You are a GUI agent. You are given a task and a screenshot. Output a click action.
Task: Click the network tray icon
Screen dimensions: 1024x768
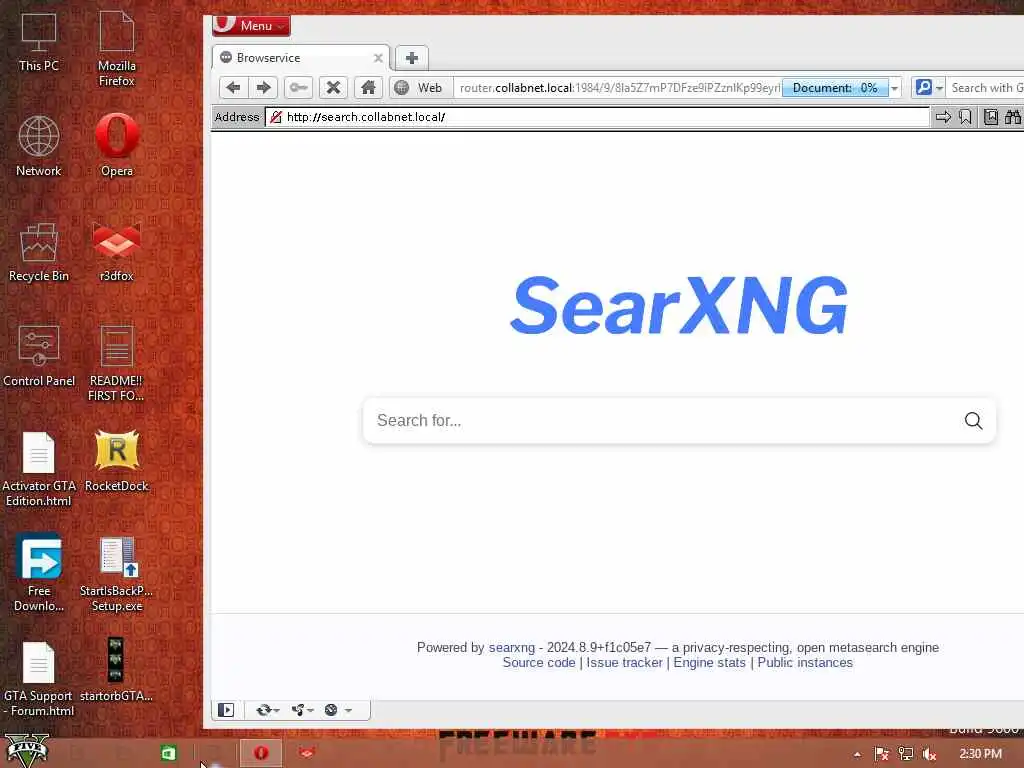pos(906,754)
